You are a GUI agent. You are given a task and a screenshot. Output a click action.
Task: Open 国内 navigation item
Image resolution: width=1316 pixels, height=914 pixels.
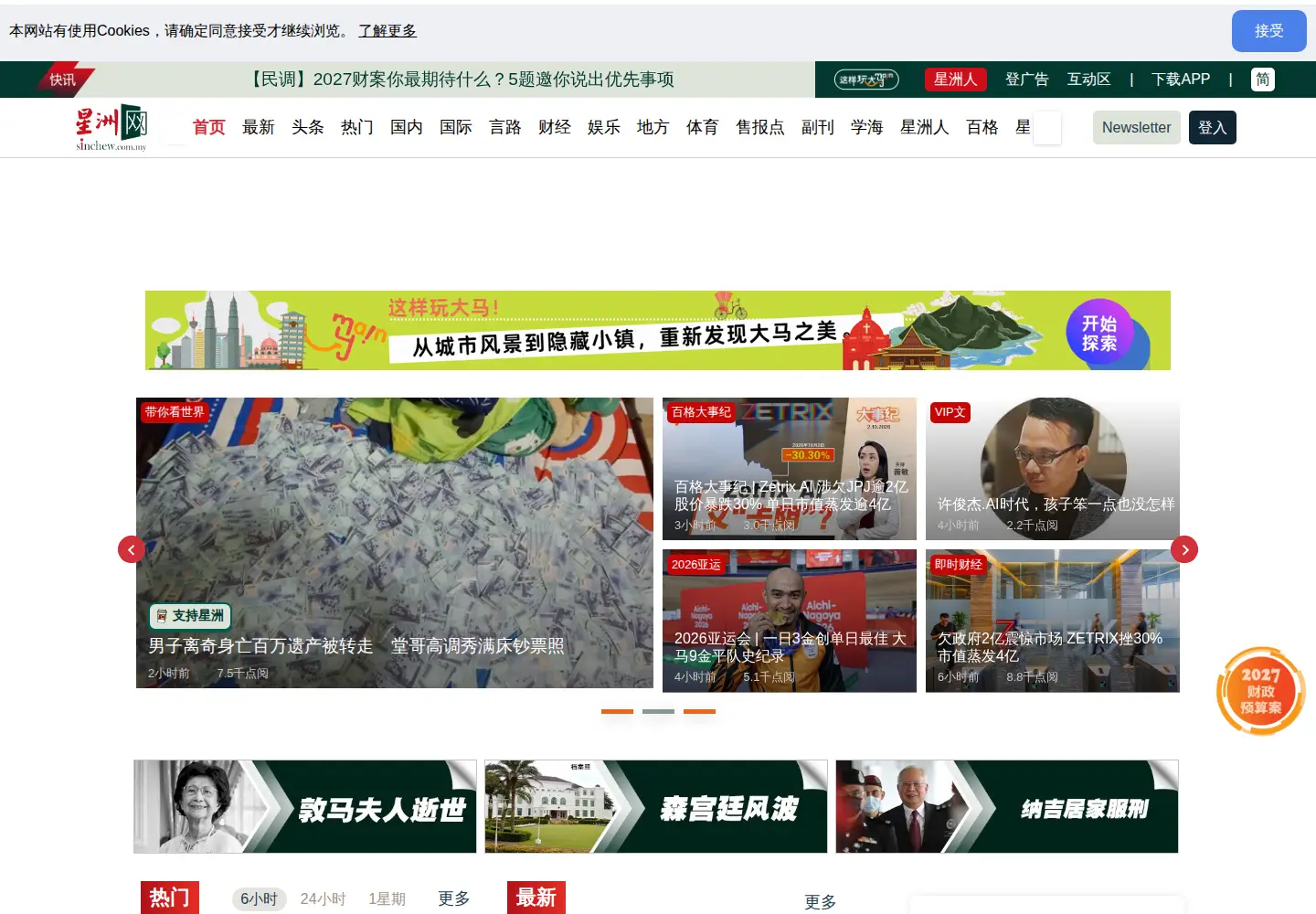tap(407, 127)
